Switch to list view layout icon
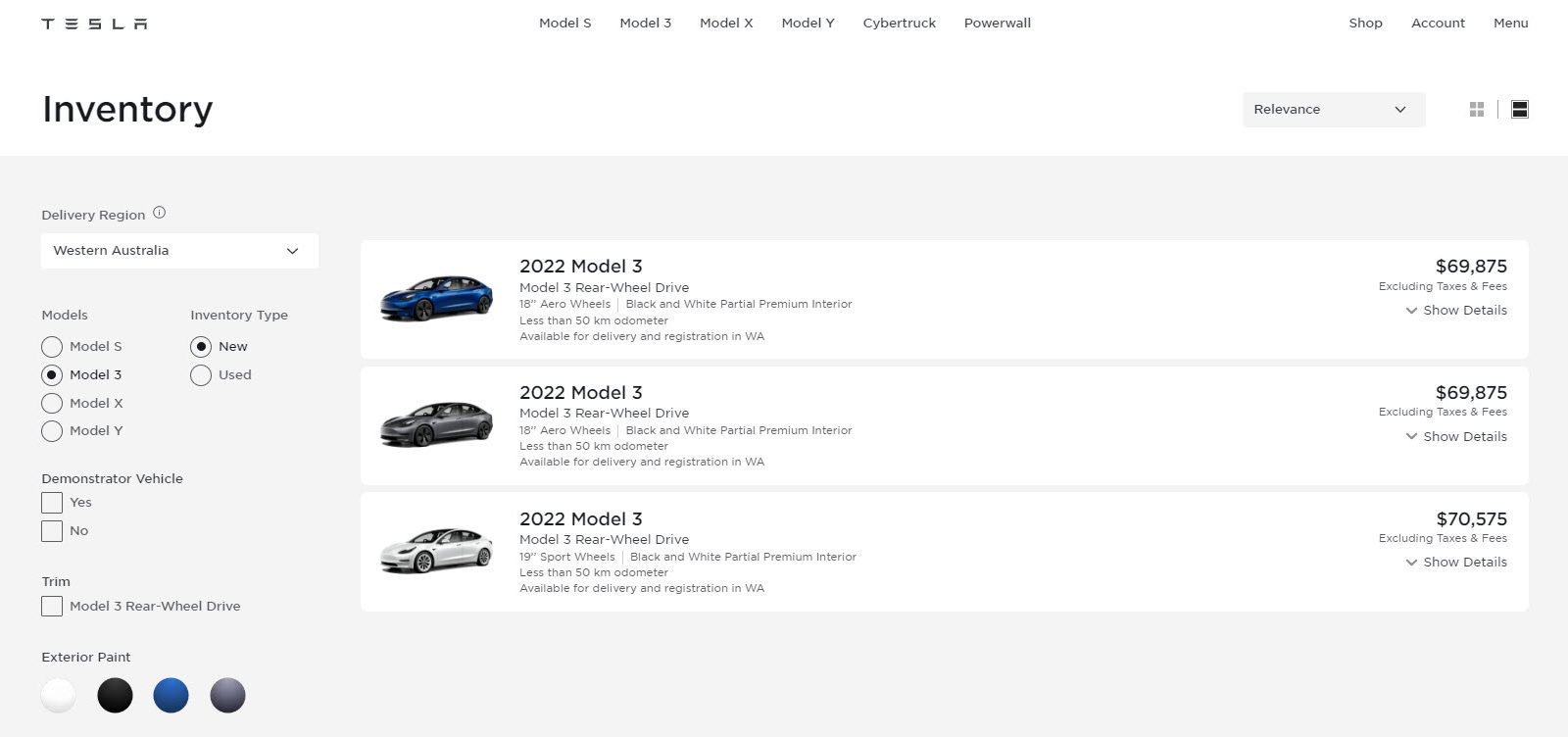This screenshot has height=737, width=1568. pyautogui.click(x=1520, y=110)
